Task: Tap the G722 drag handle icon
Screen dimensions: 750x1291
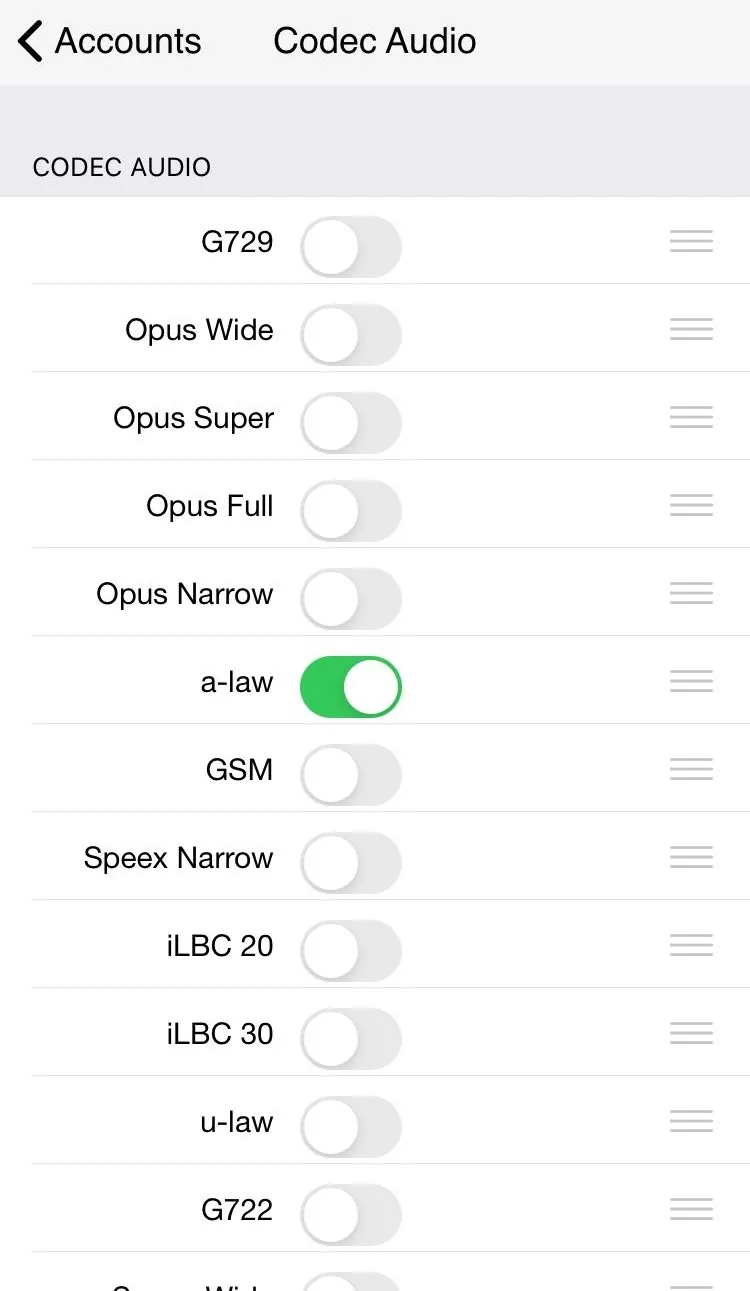Action: click(691, 1210)
